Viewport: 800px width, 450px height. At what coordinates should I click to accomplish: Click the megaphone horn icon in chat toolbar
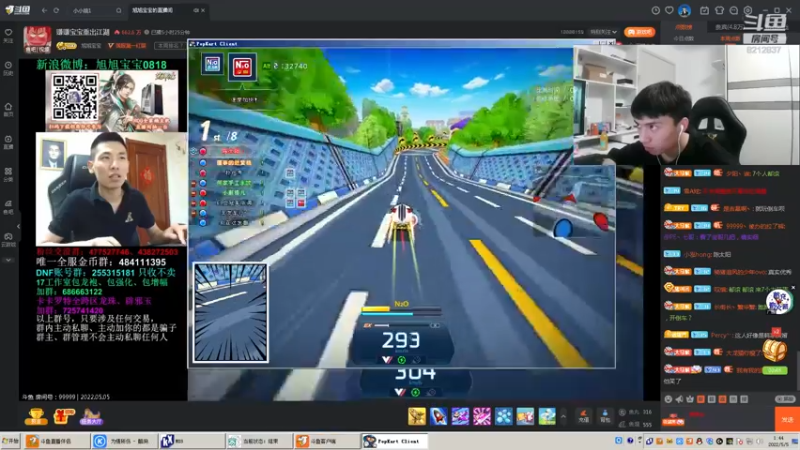pos(679,399)
